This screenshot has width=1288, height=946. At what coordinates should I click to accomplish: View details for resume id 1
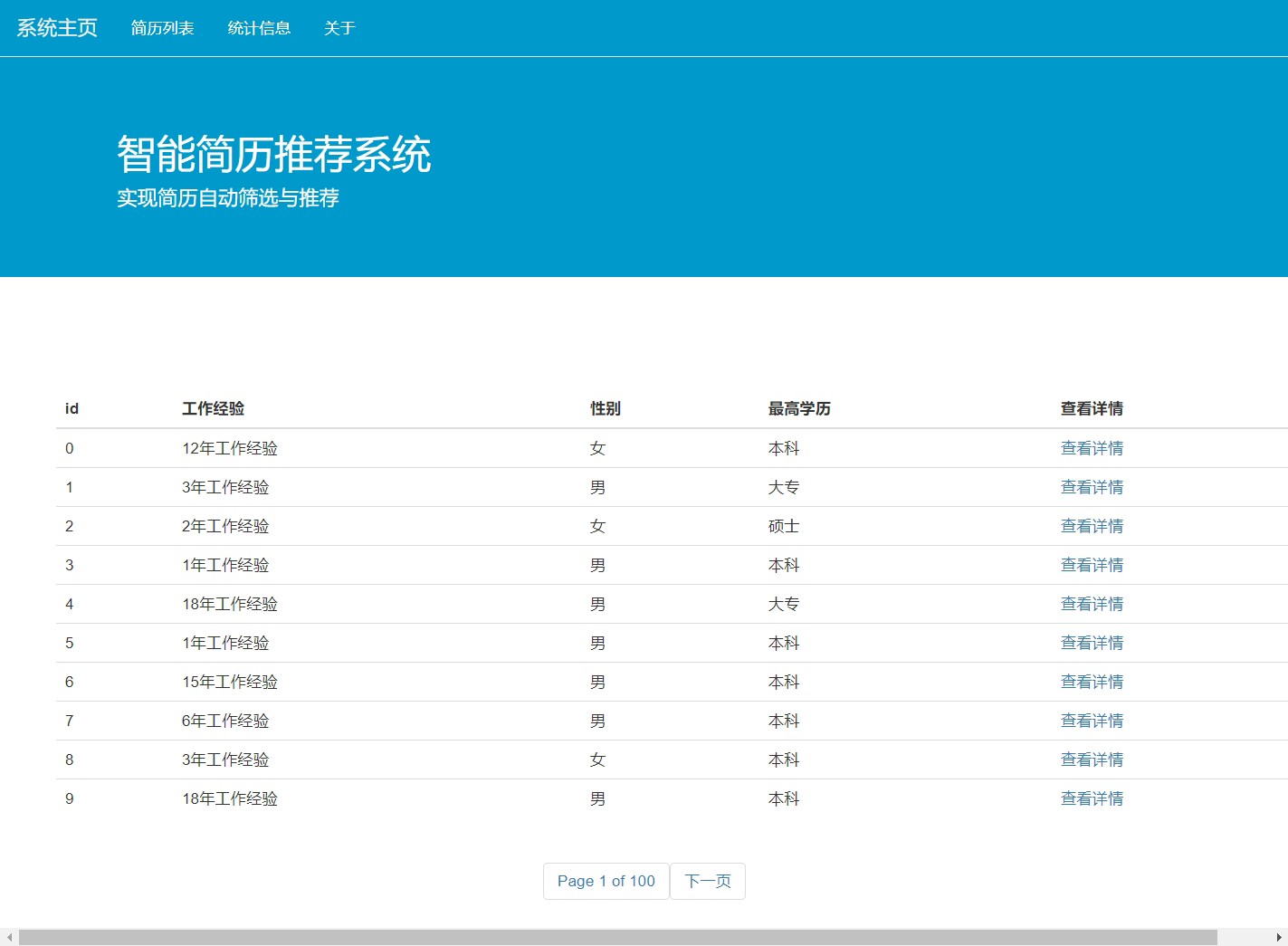tap(1092, 487)
